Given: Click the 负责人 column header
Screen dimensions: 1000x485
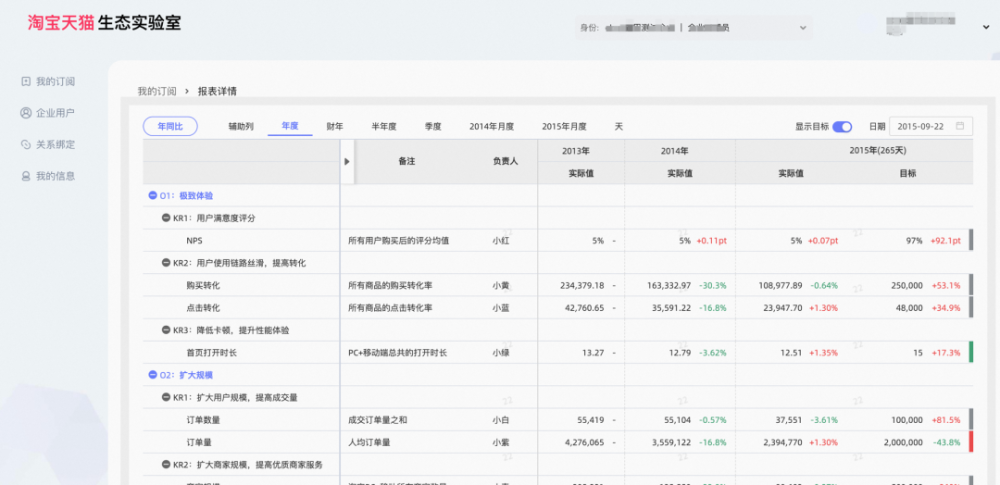Looking at the screenshot, I should [x=505, y=161].
